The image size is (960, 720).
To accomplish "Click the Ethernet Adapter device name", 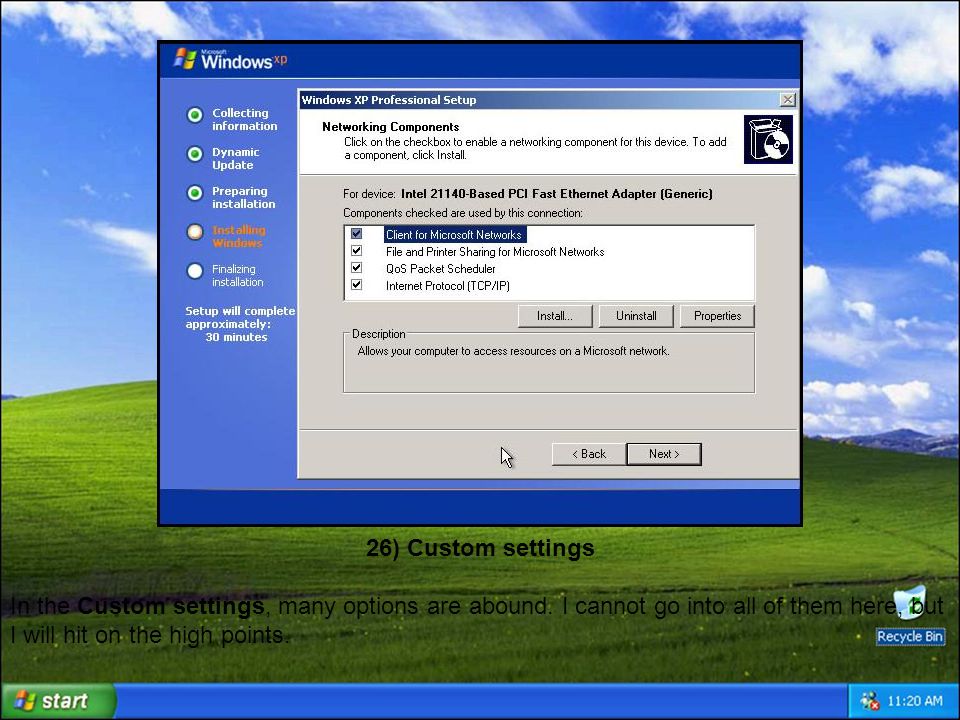I will tap(557, 194).
